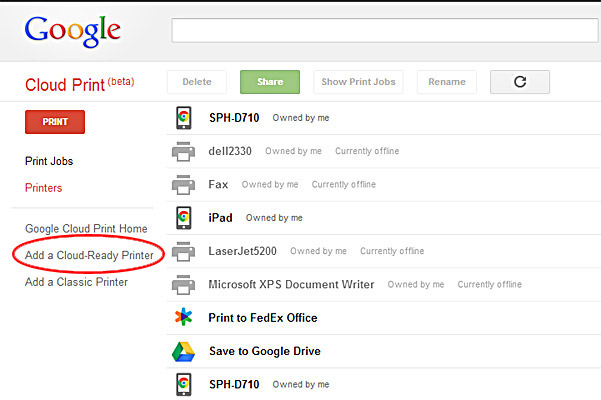Image resolution: width=601 pixels, height=400 pixels.
Task: Click 'Owned by me' on Microsoft XPS row
Action: click(415, 284)
